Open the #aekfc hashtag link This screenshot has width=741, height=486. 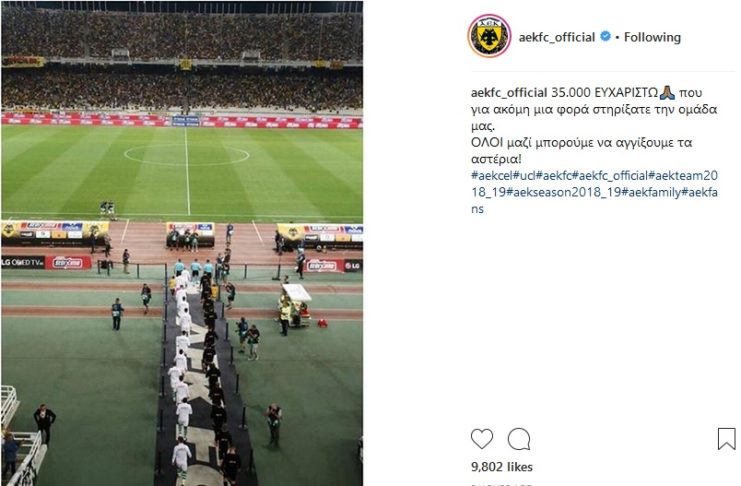click(x=554, y=175)
